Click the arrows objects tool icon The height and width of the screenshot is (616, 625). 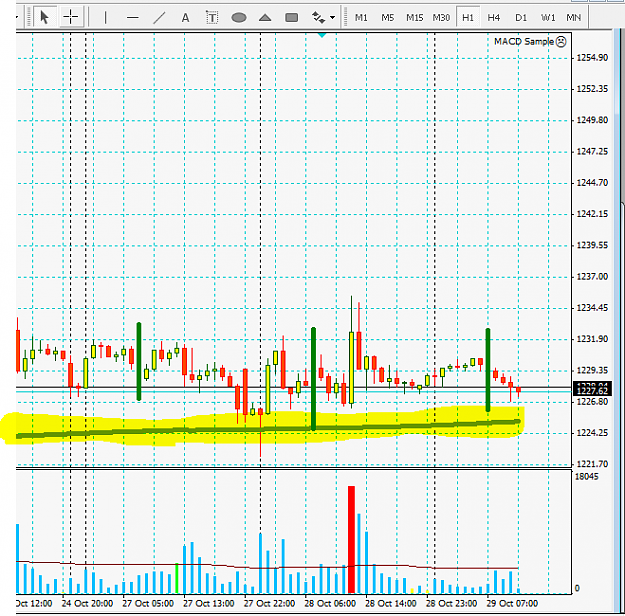click(x=318, y=18)
